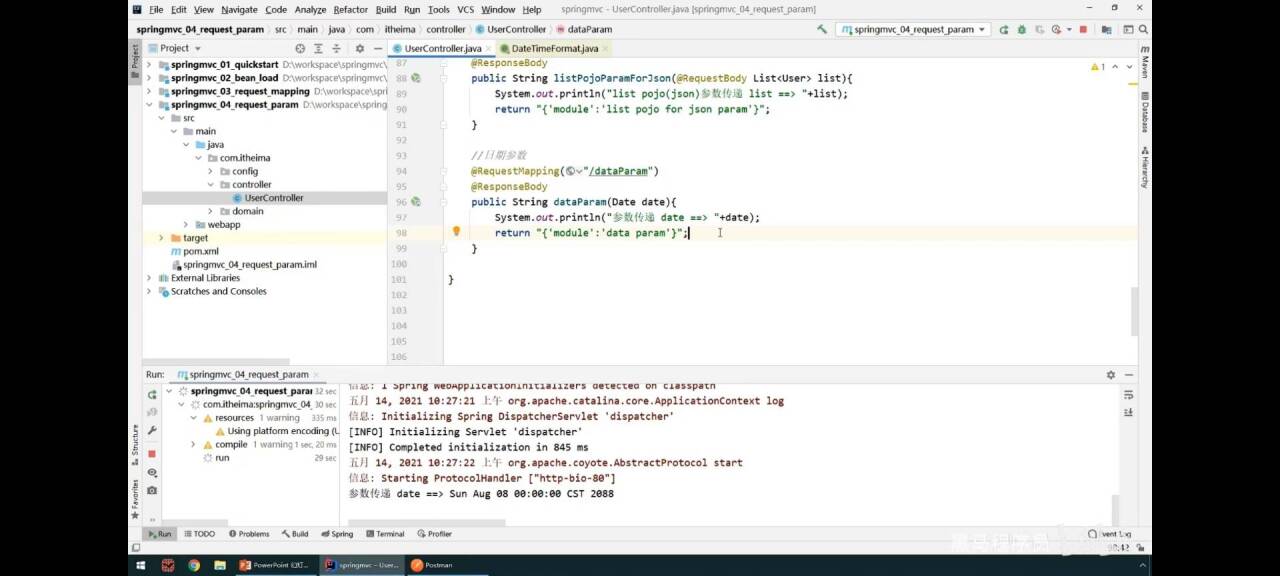This screenshot has width=1280, height=576.
Task: Open the Problems tool window
Action: point(249,534)
